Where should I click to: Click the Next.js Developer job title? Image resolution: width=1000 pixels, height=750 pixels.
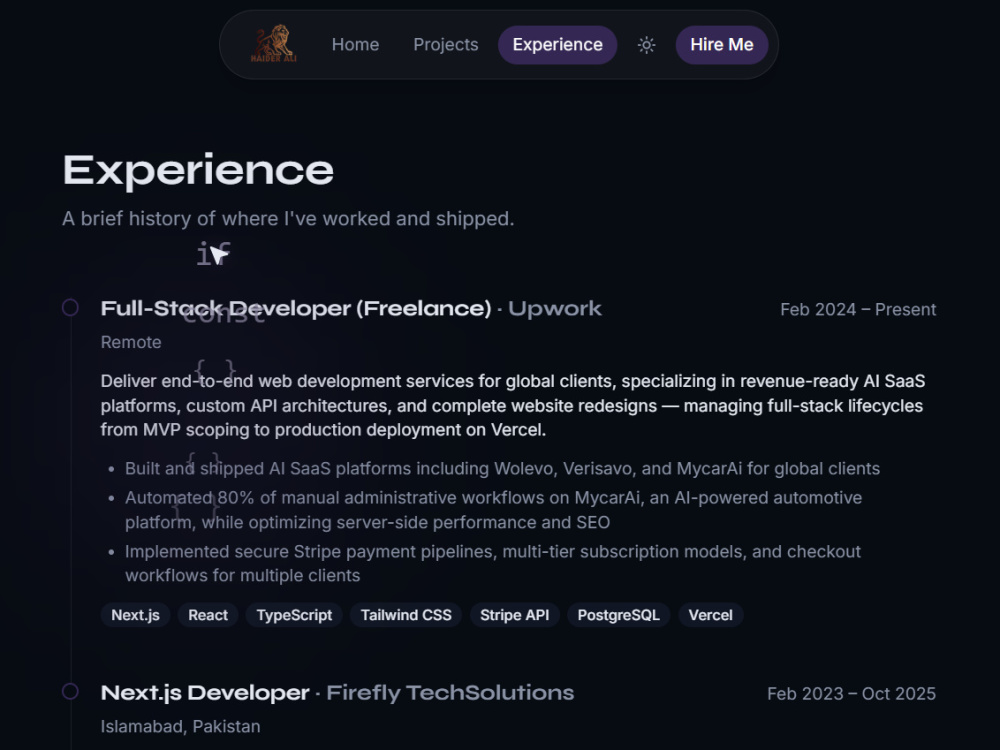click(205, 693)
